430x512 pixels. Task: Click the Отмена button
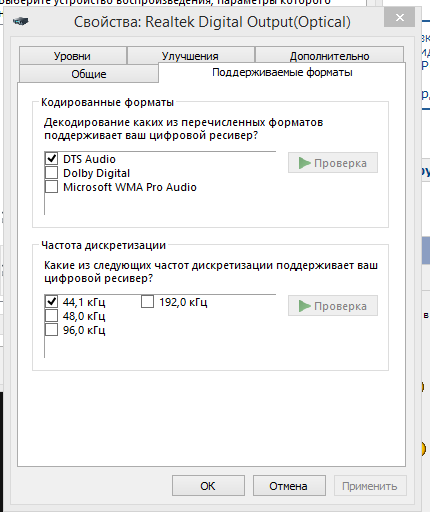[x=289, y=486]
